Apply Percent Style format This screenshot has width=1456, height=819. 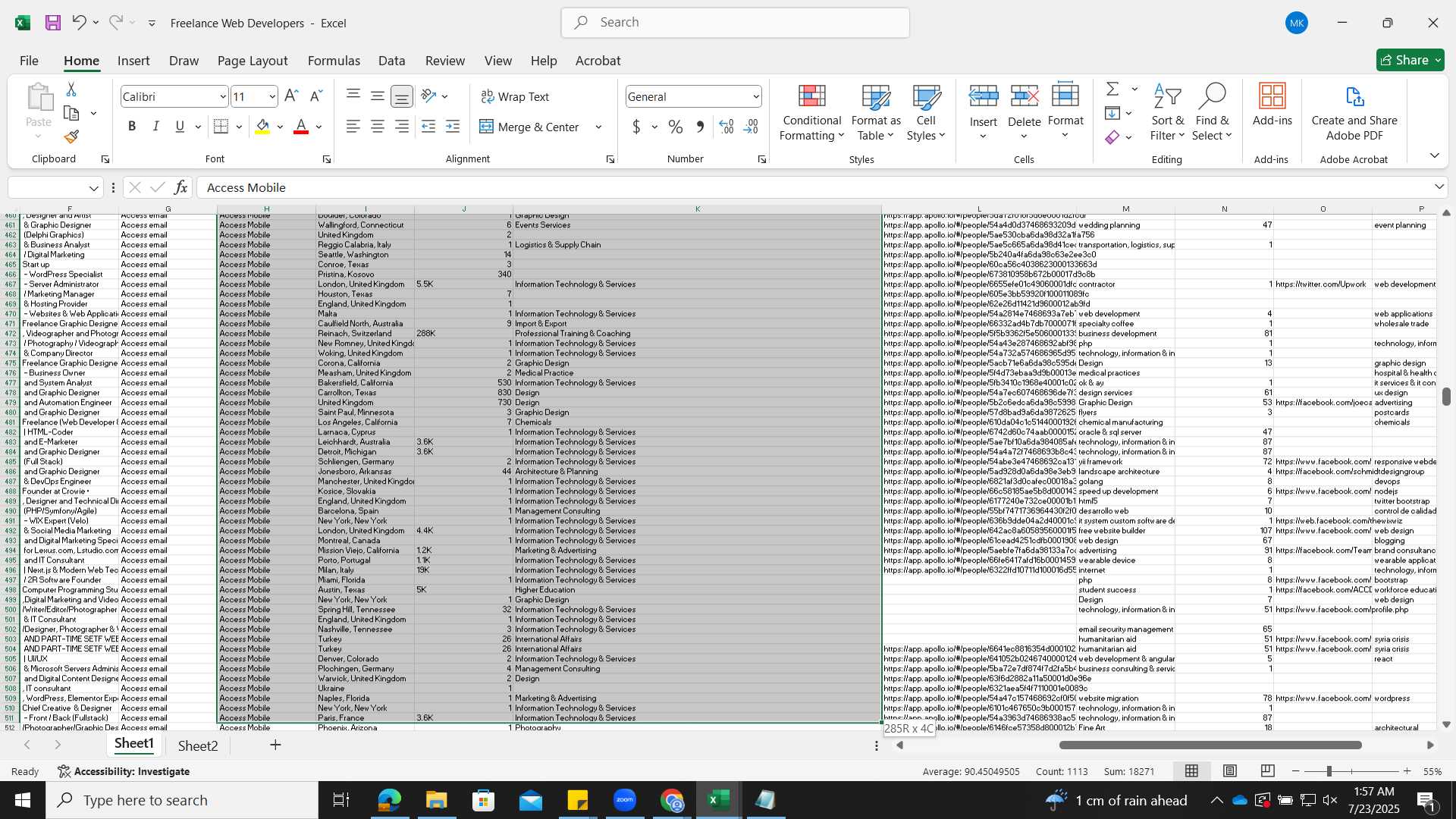[676, 127]
